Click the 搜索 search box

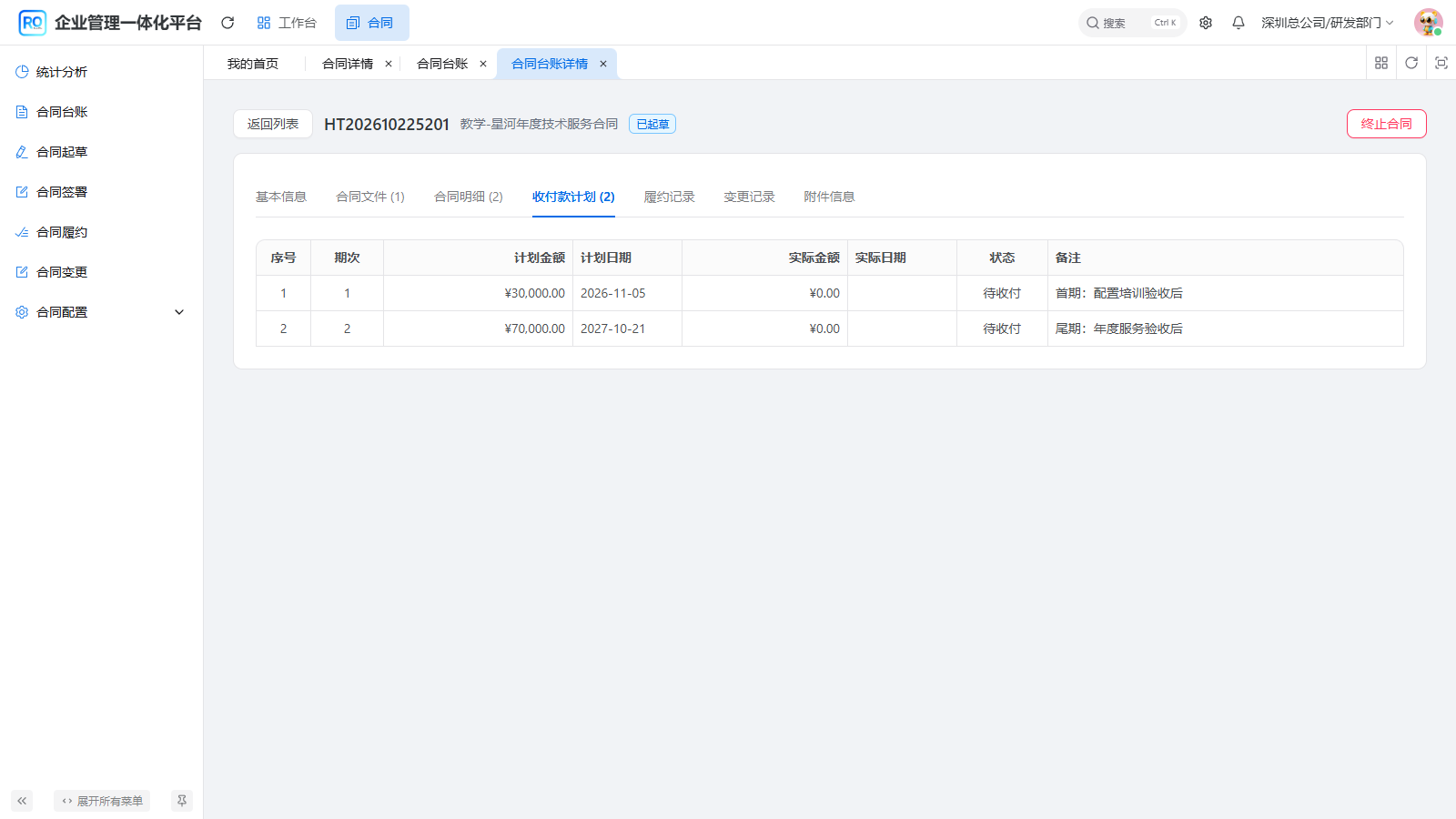click(x=1132, y=23)
